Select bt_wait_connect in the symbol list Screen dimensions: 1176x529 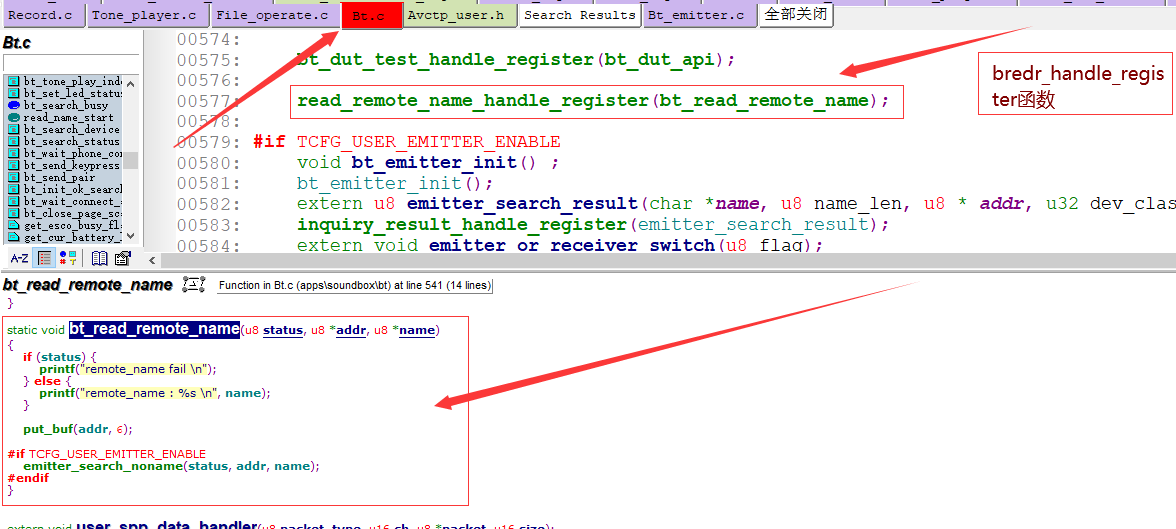(x=73, y=201)
